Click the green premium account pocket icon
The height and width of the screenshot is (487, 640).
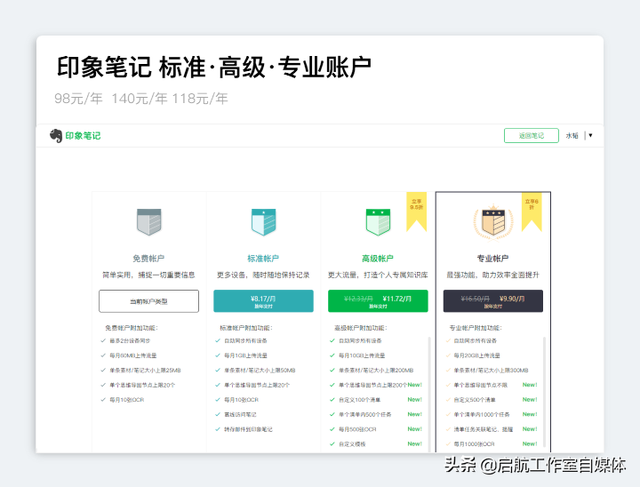click(377, 222)
